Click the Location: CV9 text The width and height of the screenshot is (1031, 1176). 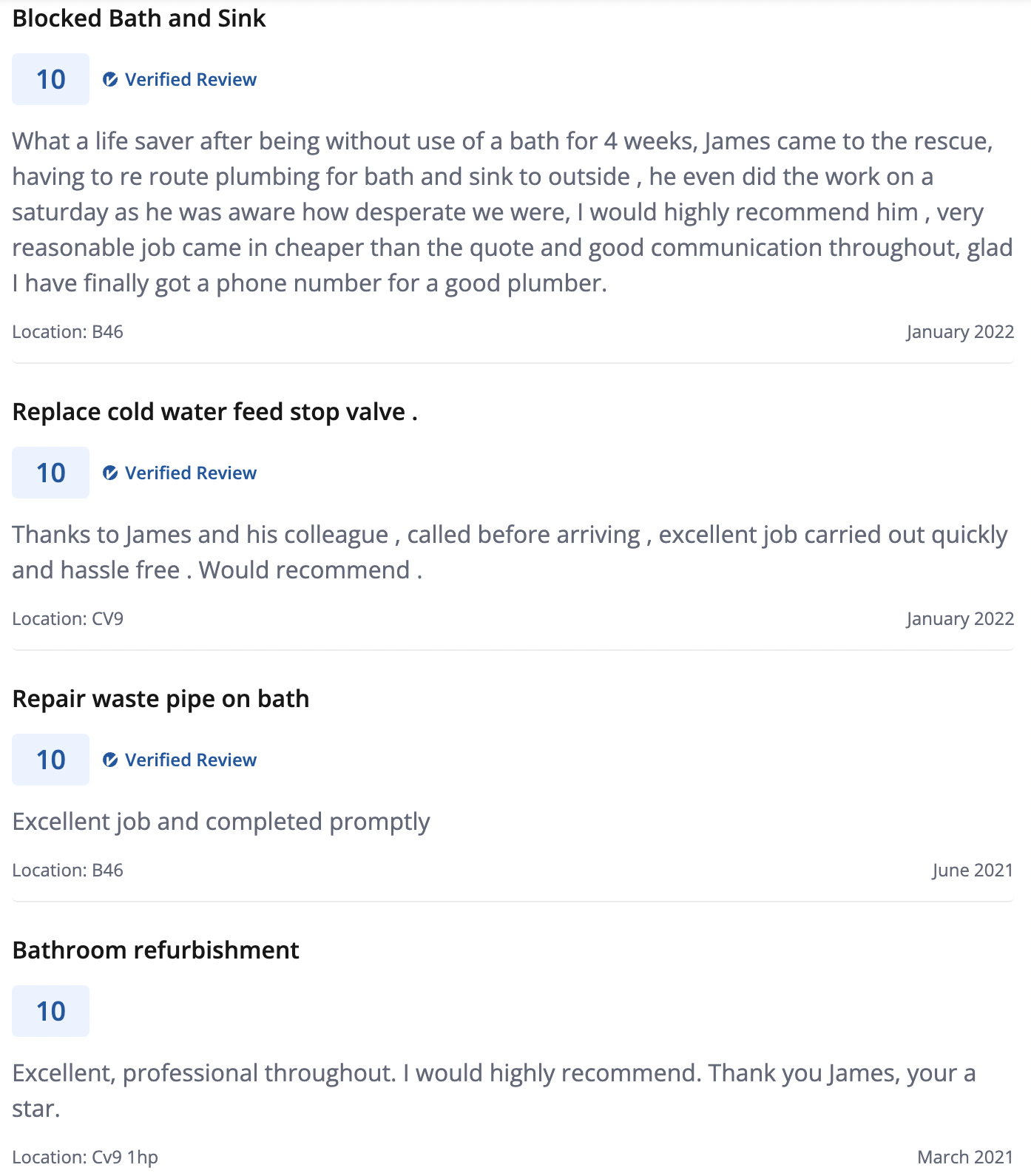(x=67, y=619)
